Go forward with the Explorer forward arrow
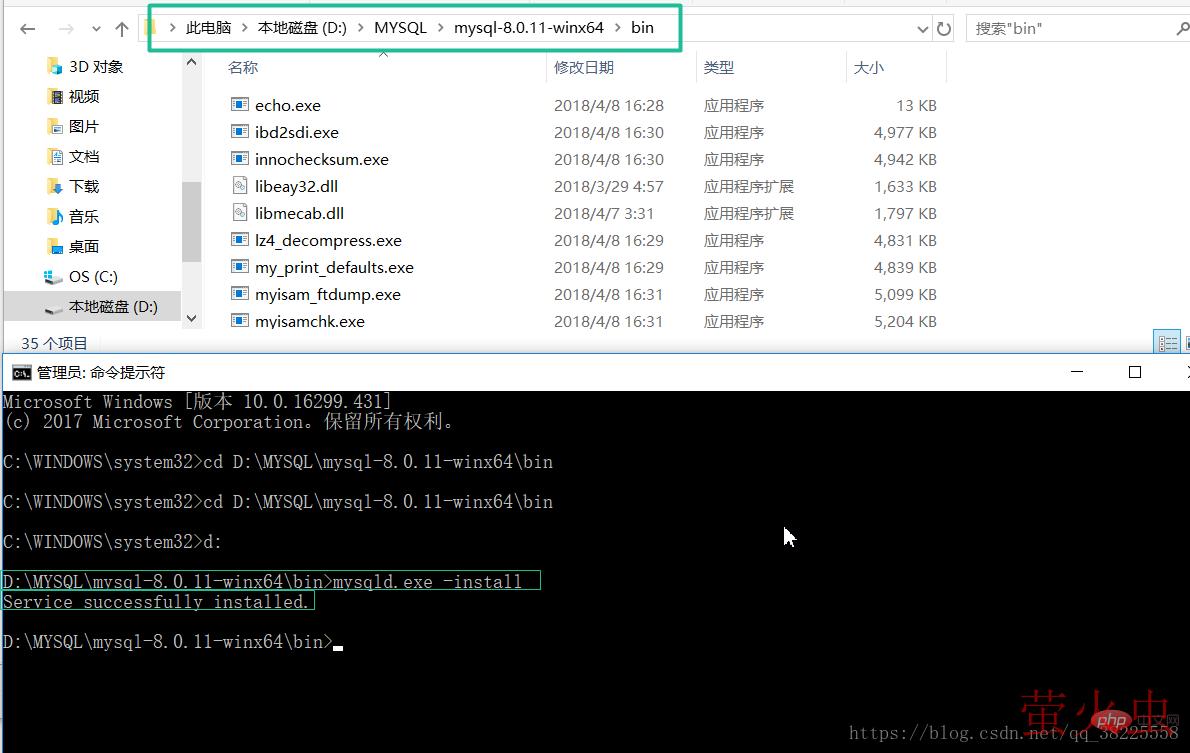1190x753 pixels. (66, 29)
